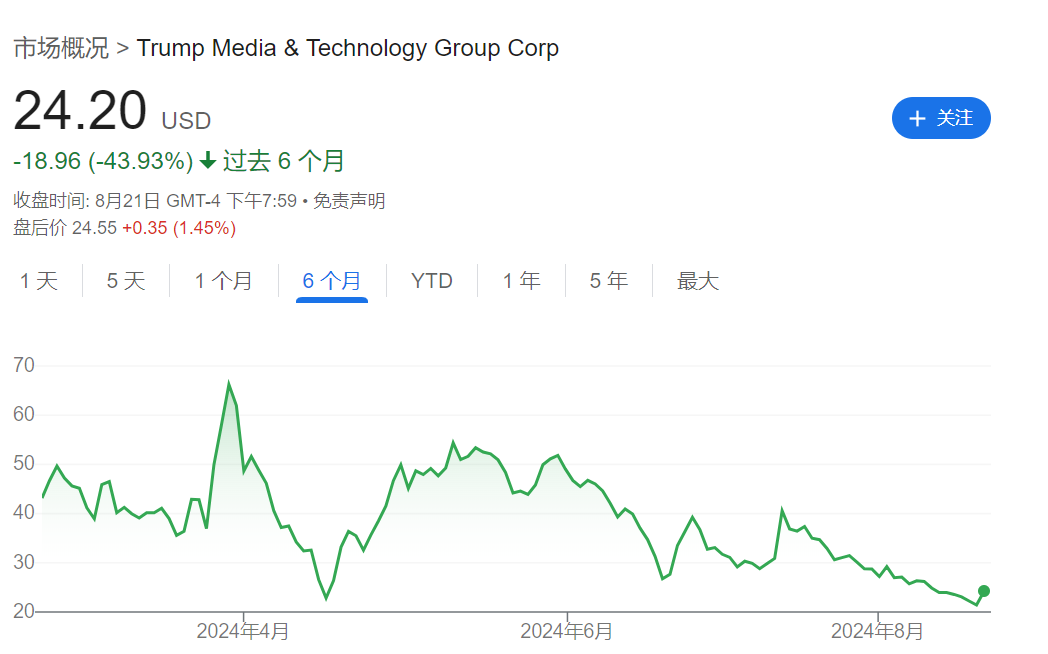The height and width of the screenshot is (654, 1048).
Task: Click the chart's peak near 70 mark
Action: tap(229, 382)
